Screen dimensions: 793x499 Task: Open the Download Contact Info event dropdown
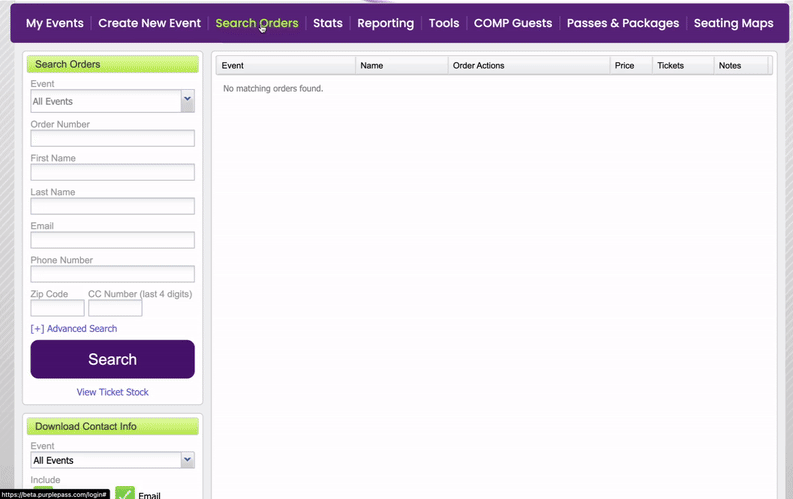[112, 460]
